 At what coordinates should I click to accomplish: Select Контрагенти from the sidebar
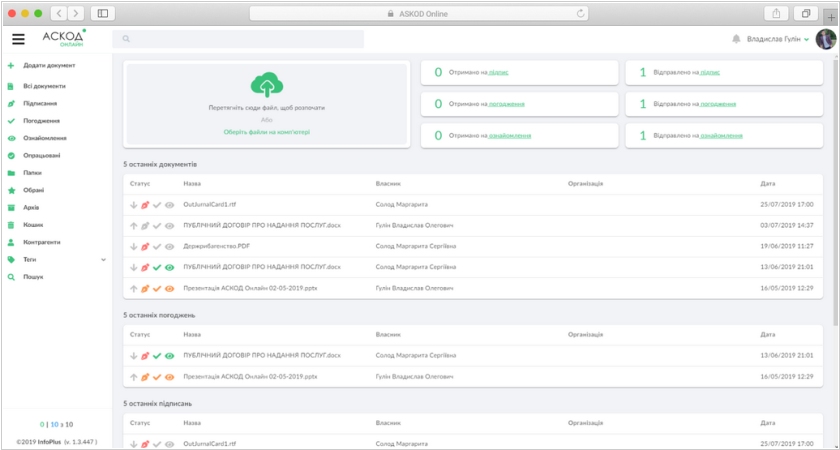pos(42,242)
